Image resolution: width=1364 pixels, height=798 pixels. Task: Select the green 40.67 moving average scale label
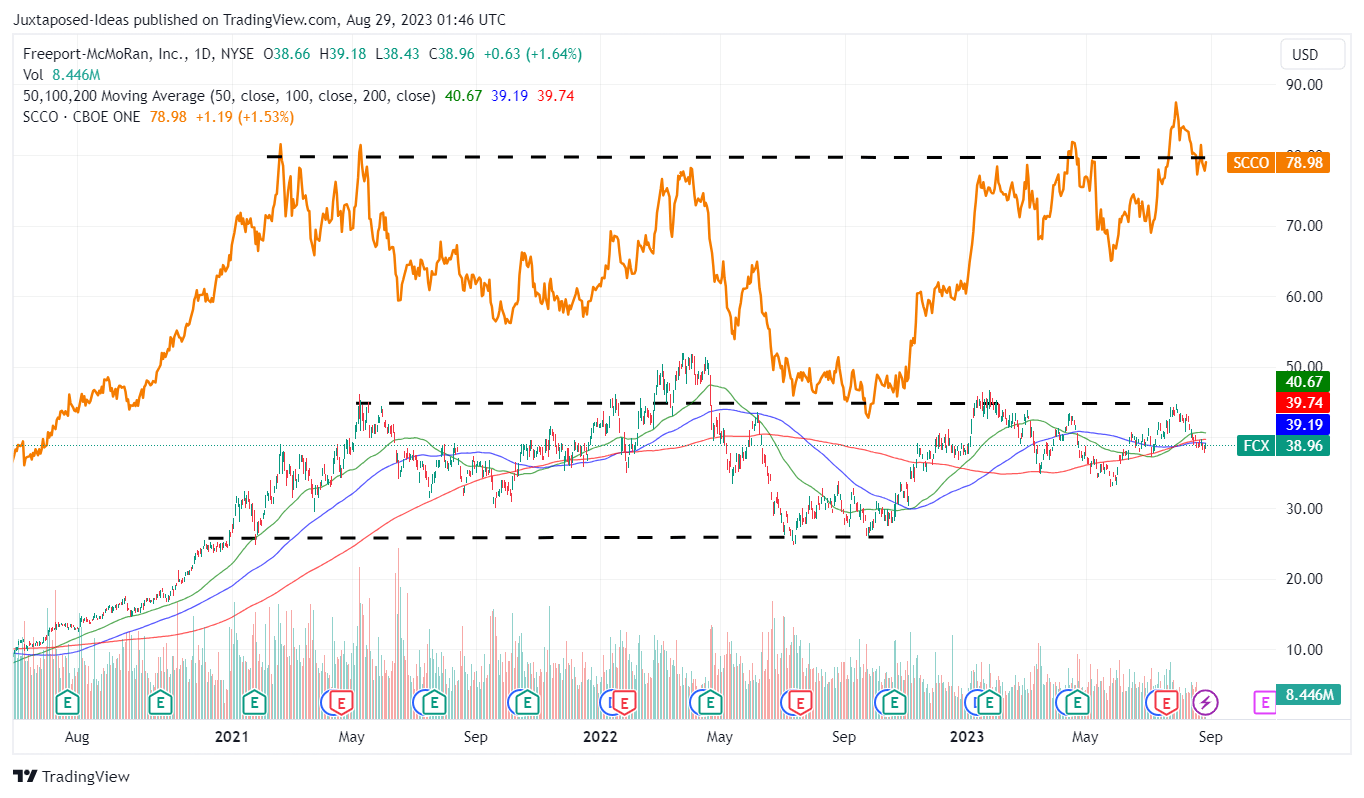point(1302,381)
